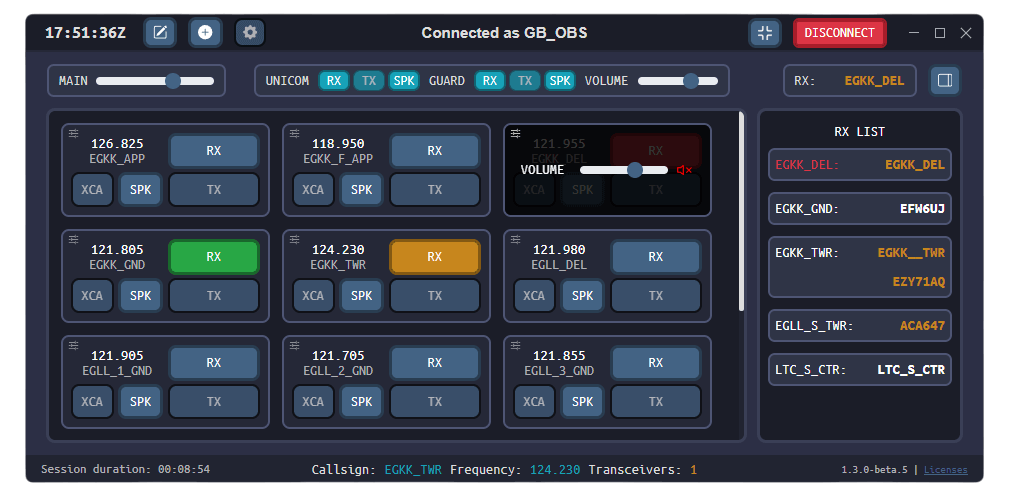Enable RX on EGLL_DEL 121.980
This screenshot has height=500, width=1013.
tap(656, 256)
